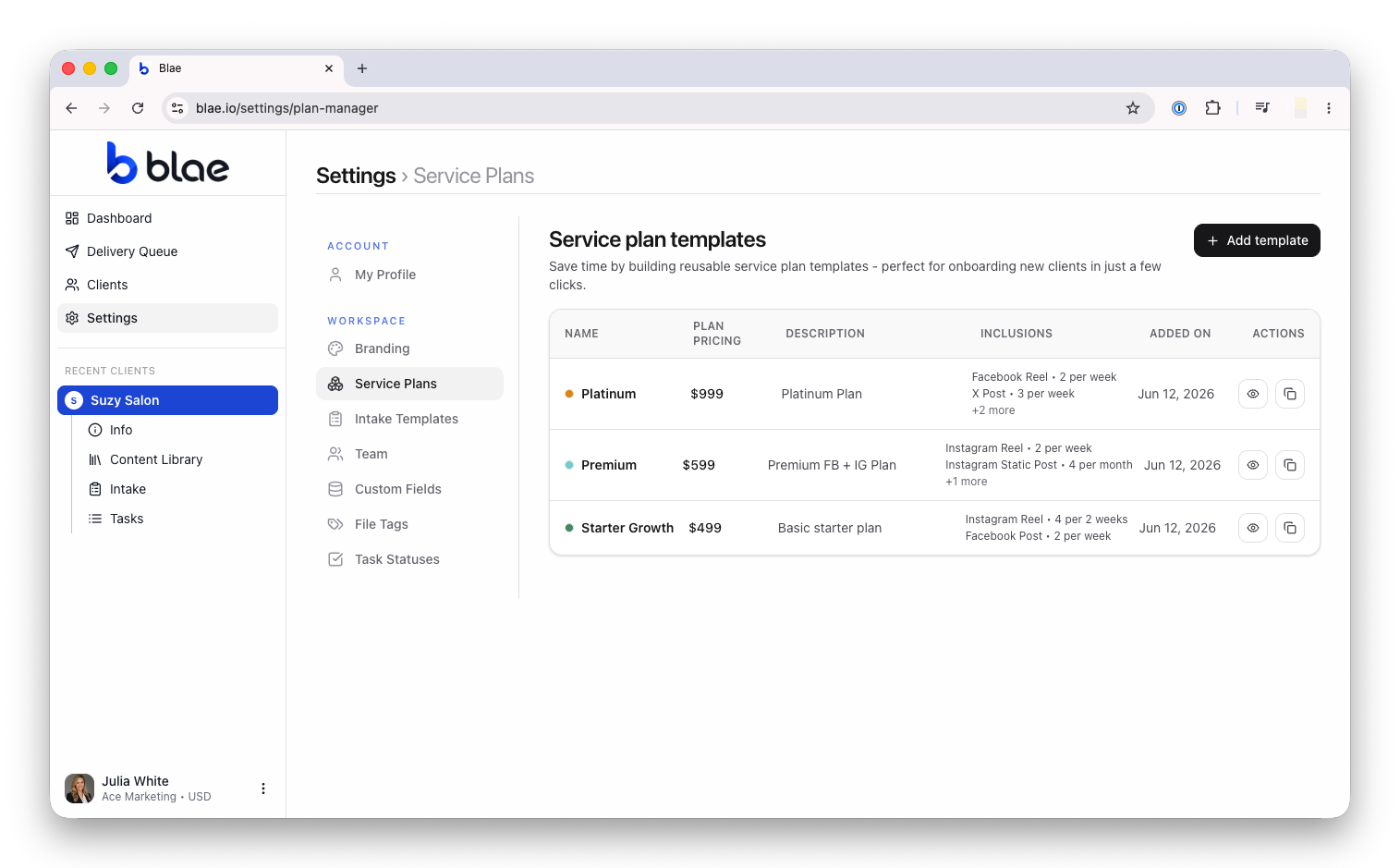Click the blae logo
The height and width of the screenshot is (868, 1400).
pyautogui.click(x=167, y=164)
